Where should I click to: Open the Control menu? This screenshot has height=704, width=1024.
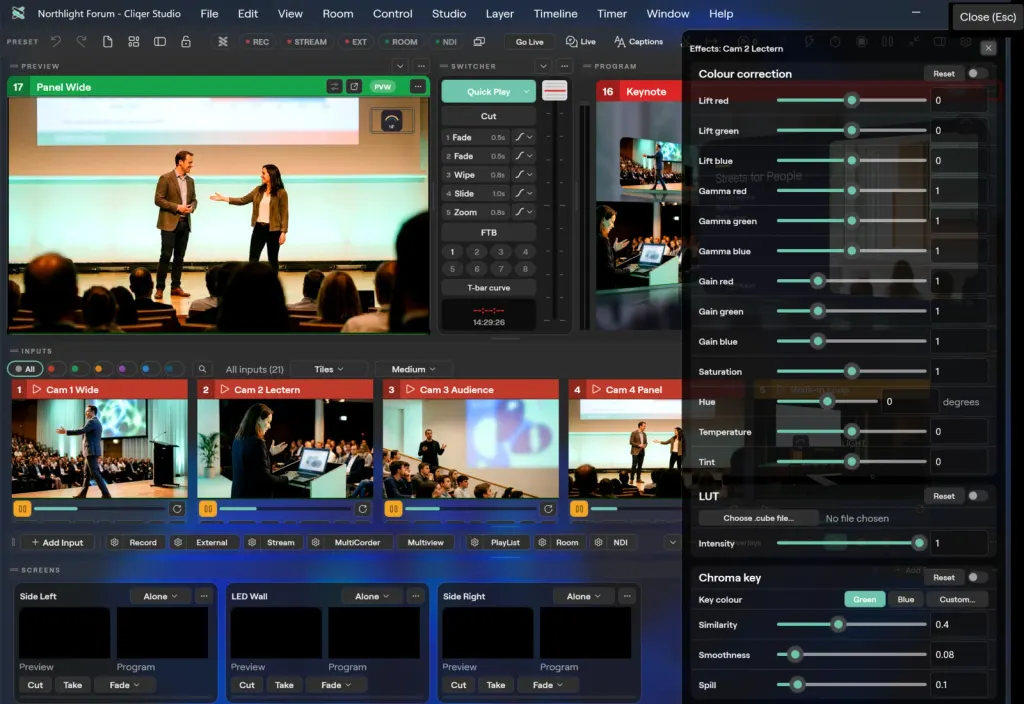[x=392, y=14]
